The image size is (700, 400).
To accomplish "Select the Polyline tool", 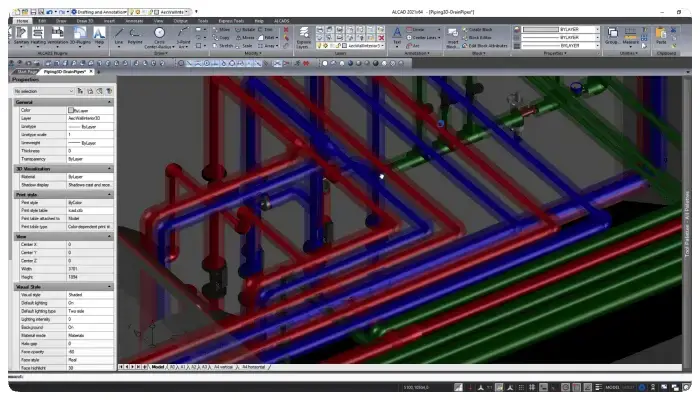I will pos(135,36).
